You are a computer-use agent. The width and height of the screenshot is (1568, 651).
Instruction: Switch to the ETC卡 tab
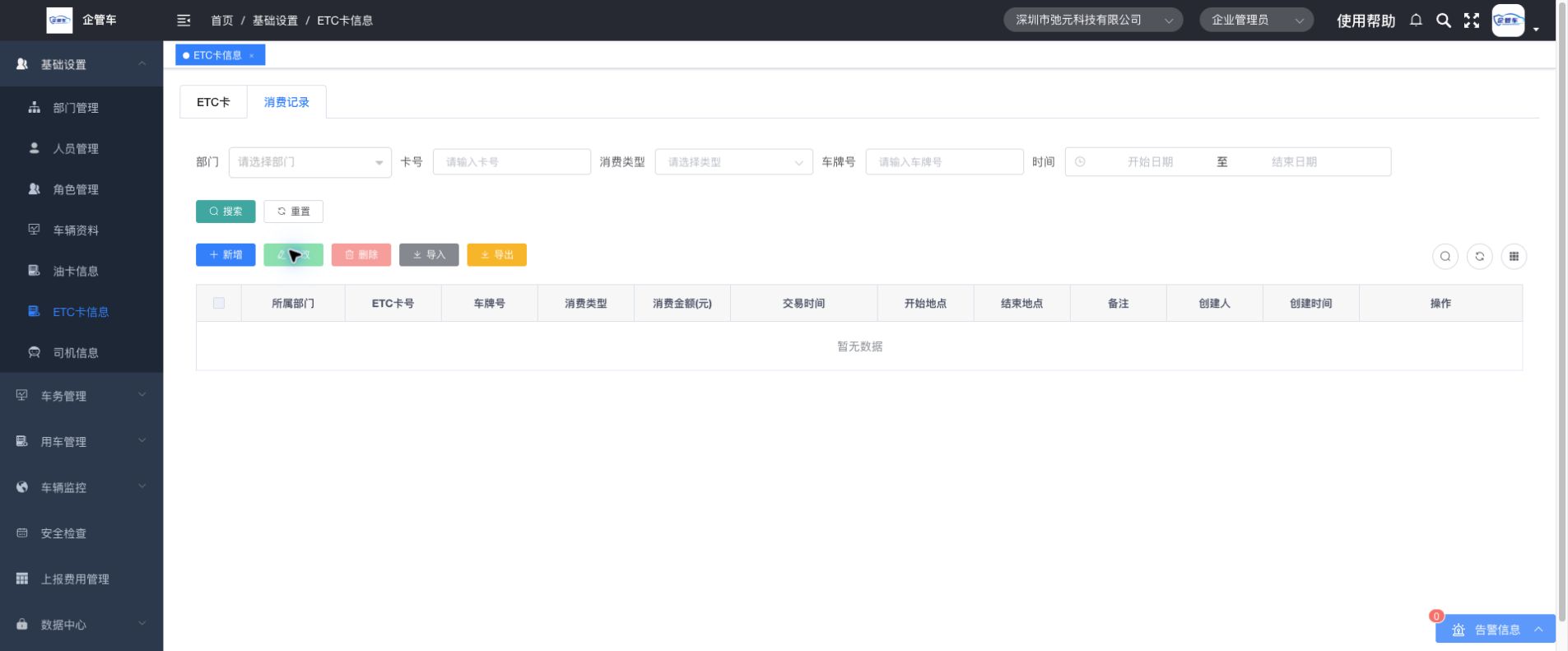pyautogui.click(x=213, y=102)
